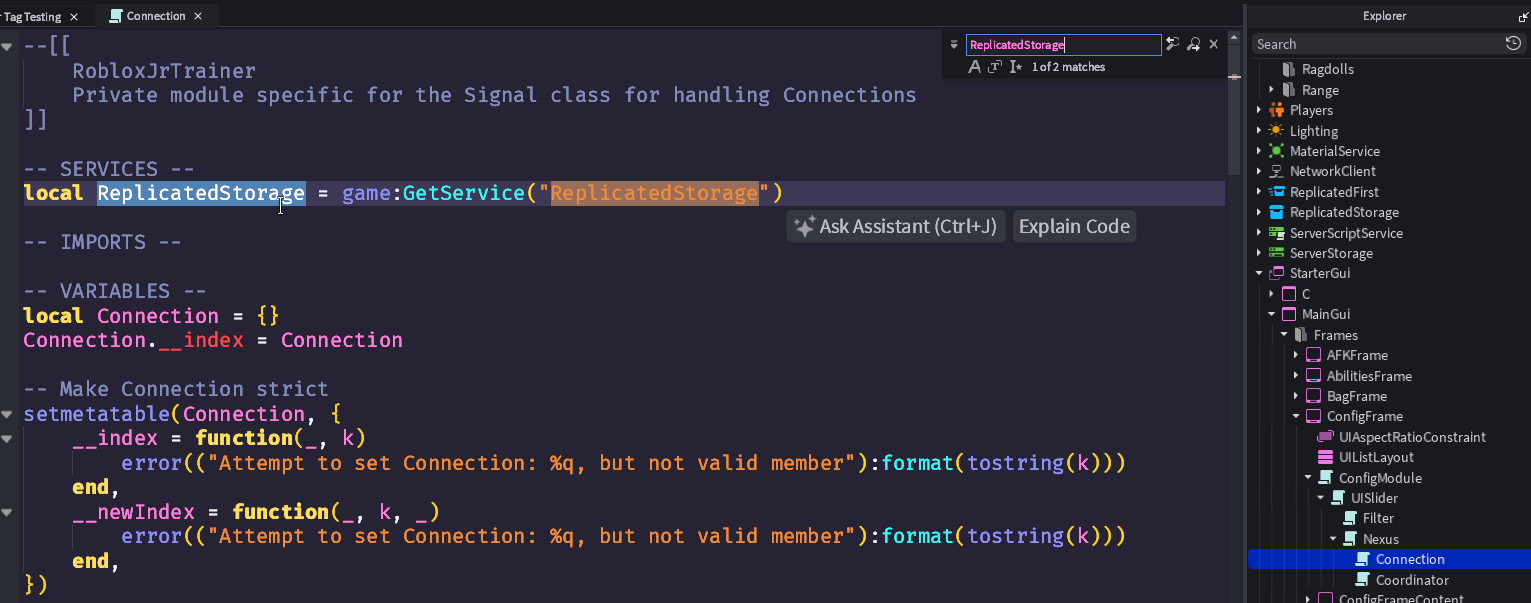The width and height of the screenshot is (1531, 603).
Task: Toggle match case in the find widget
Action: 975,65
